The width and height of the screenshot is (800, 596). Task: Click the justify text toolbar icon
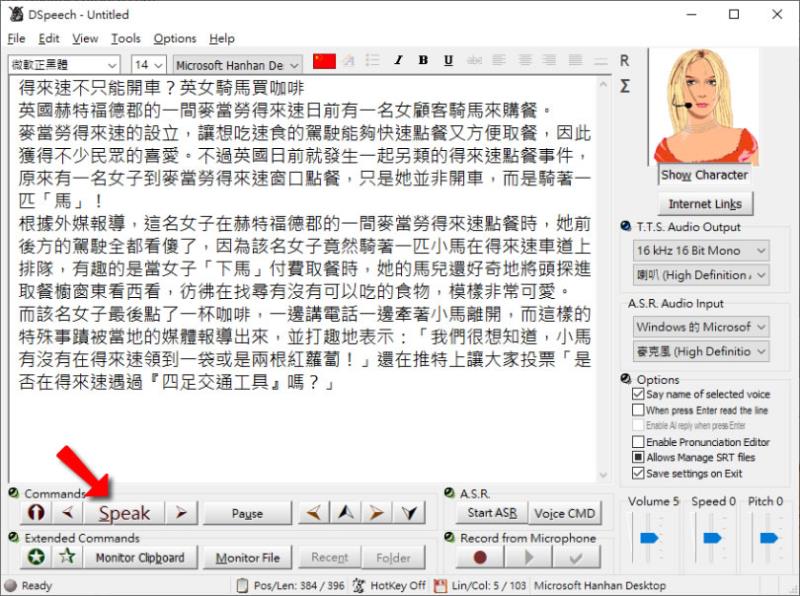(575, 61)
